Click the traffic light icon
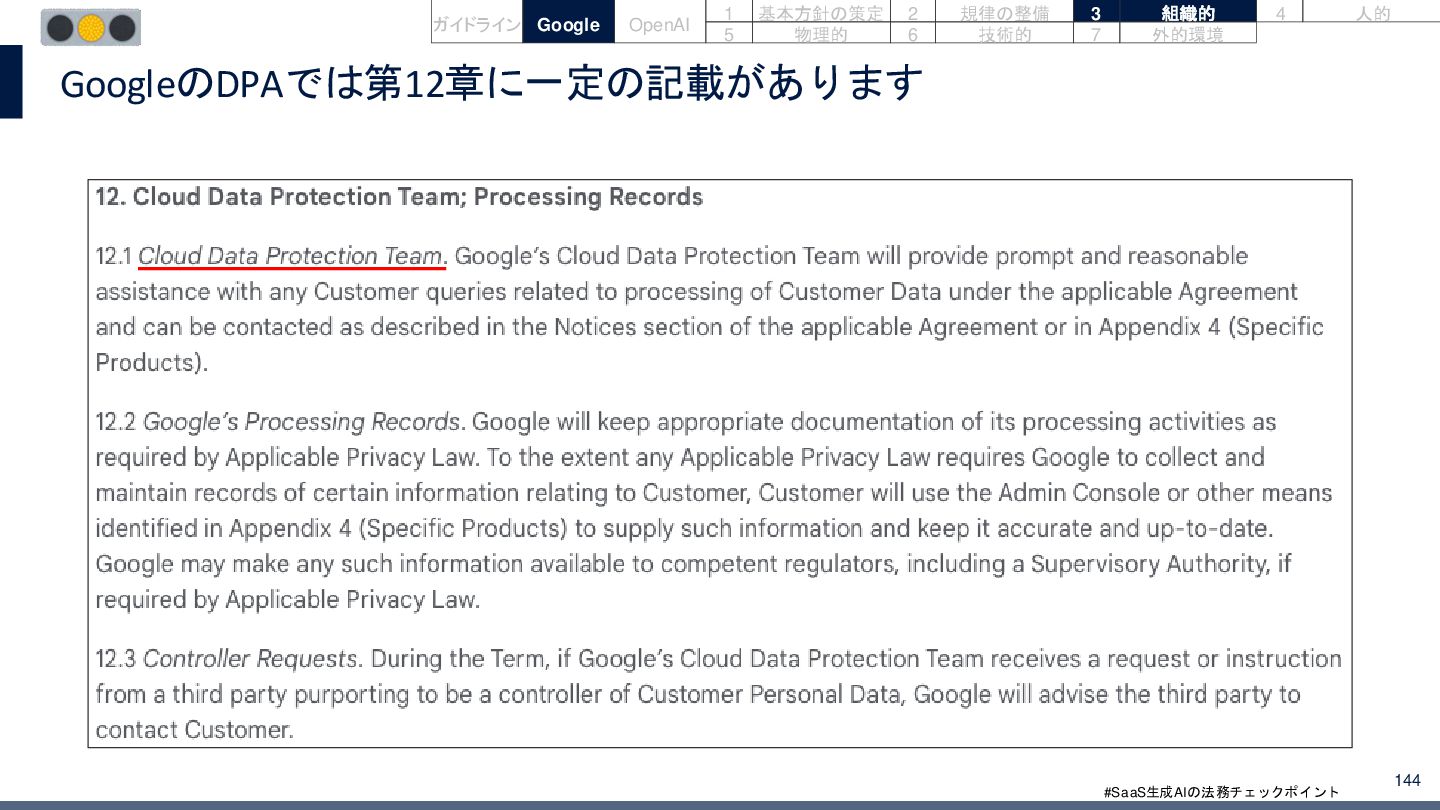Screen dimensions: 1440x810 pyautogui.click(x=91, y=27)
